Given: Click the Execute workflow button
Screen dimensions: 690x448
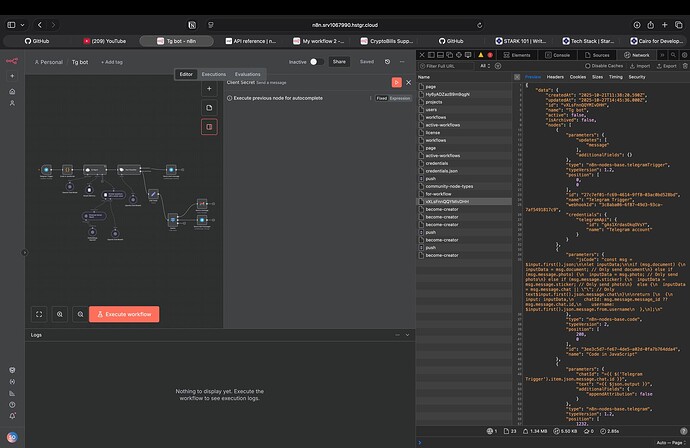Looking at the screenshot, I should pos(124,314).
